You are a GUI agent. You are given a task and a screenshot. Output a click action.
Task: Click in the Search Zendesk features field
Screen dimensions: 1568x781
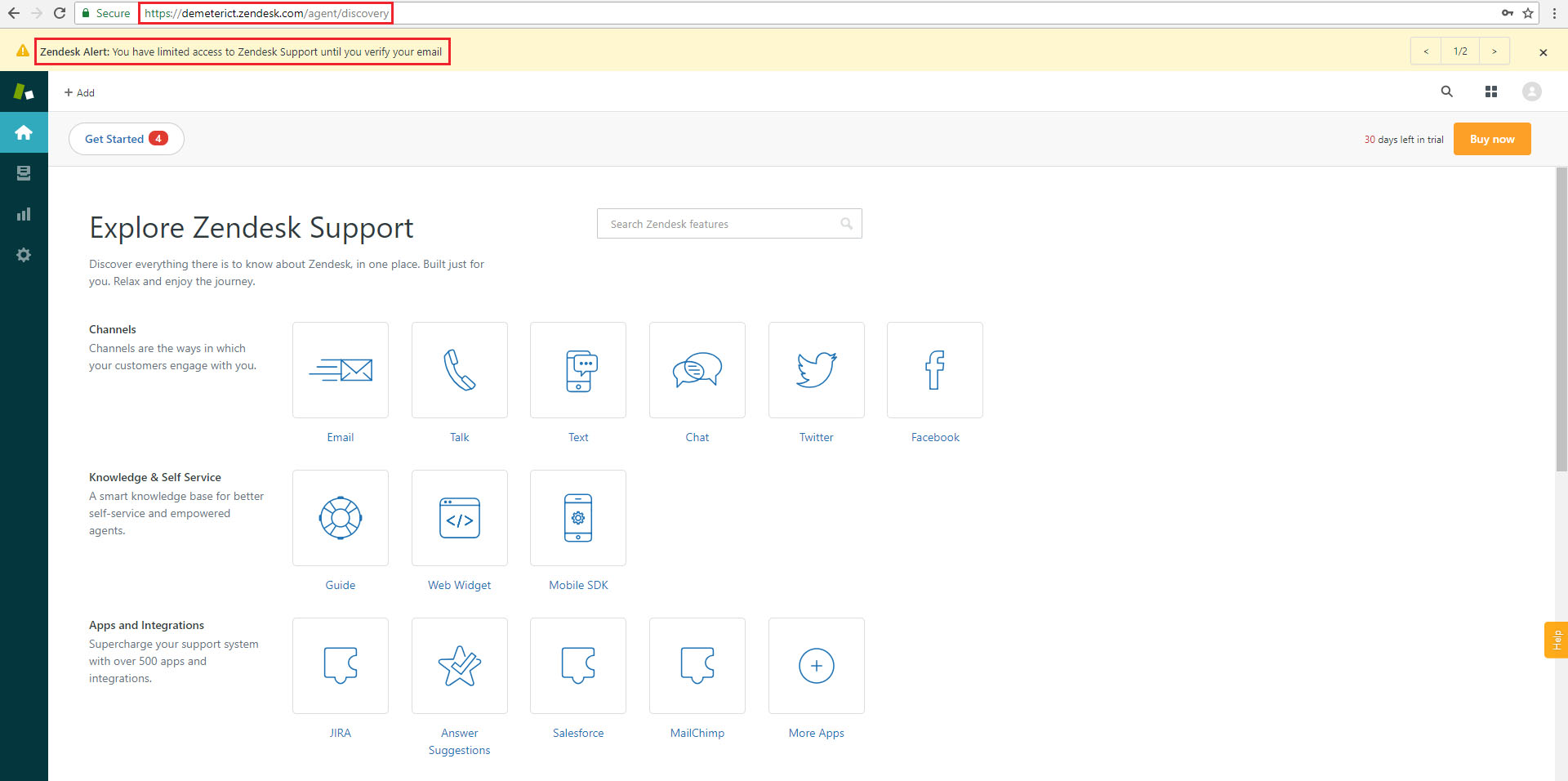coord(719,223)
